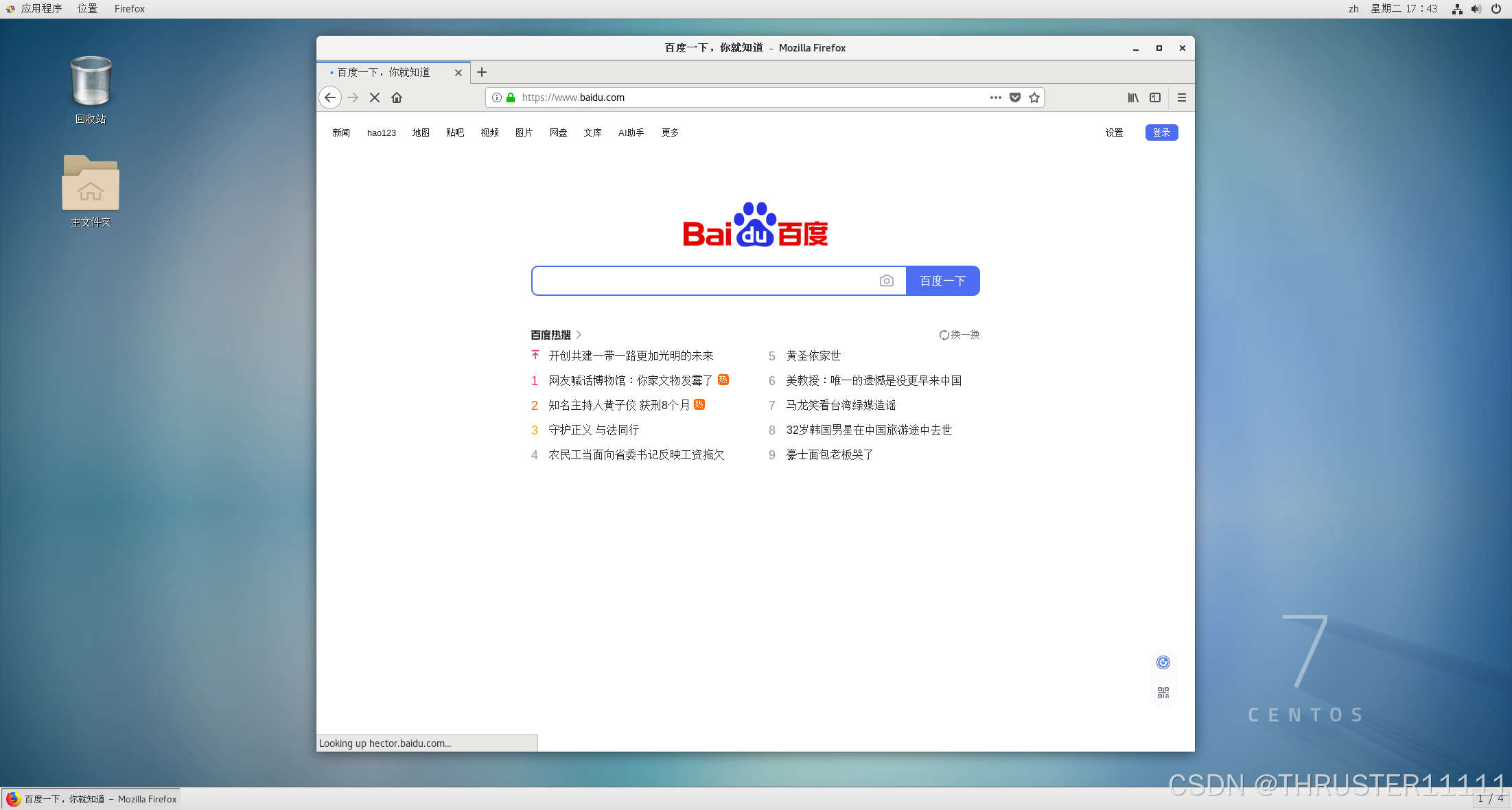Show the QR code icon at bottom right
This screenshot has width=1512, height=810.
click(1163, 693)
